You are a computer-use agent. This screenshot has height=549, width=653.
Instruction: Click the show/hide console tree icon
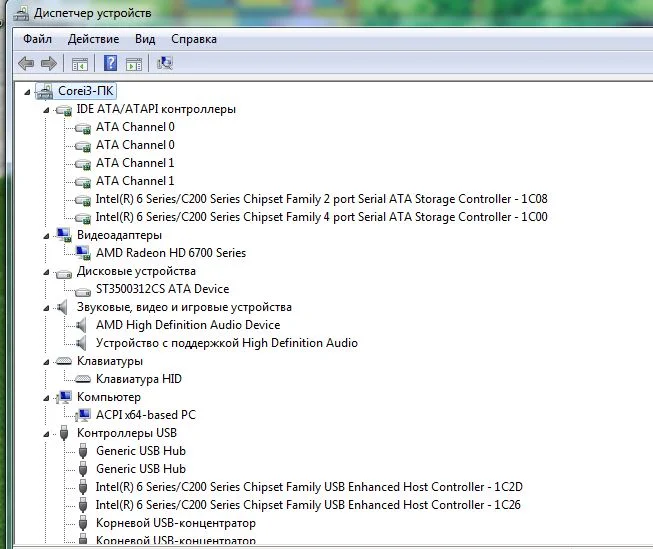click(80, 63)
